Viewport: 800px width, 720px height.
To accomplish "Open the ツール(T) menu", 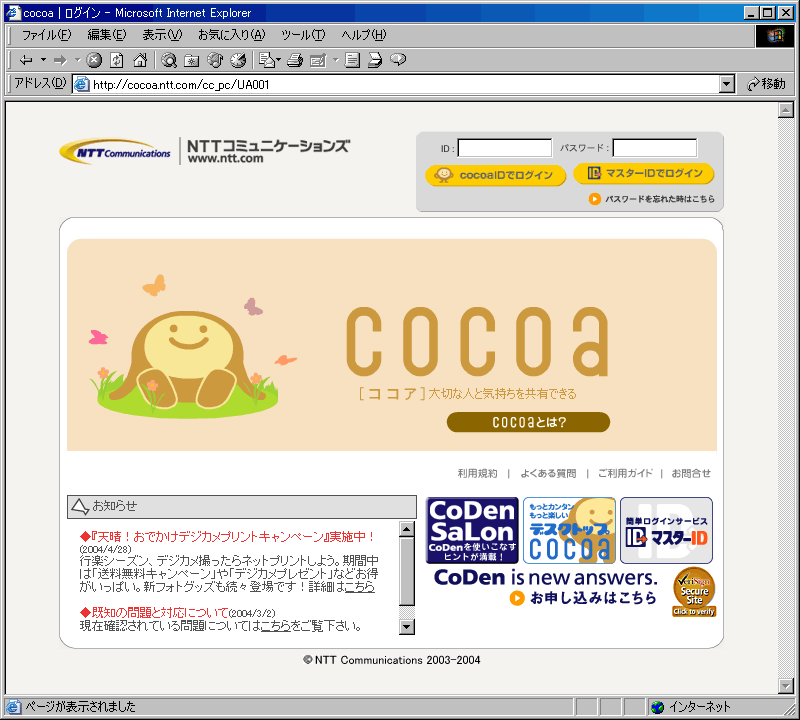I will pyautogui.click(x=303, y=35).
